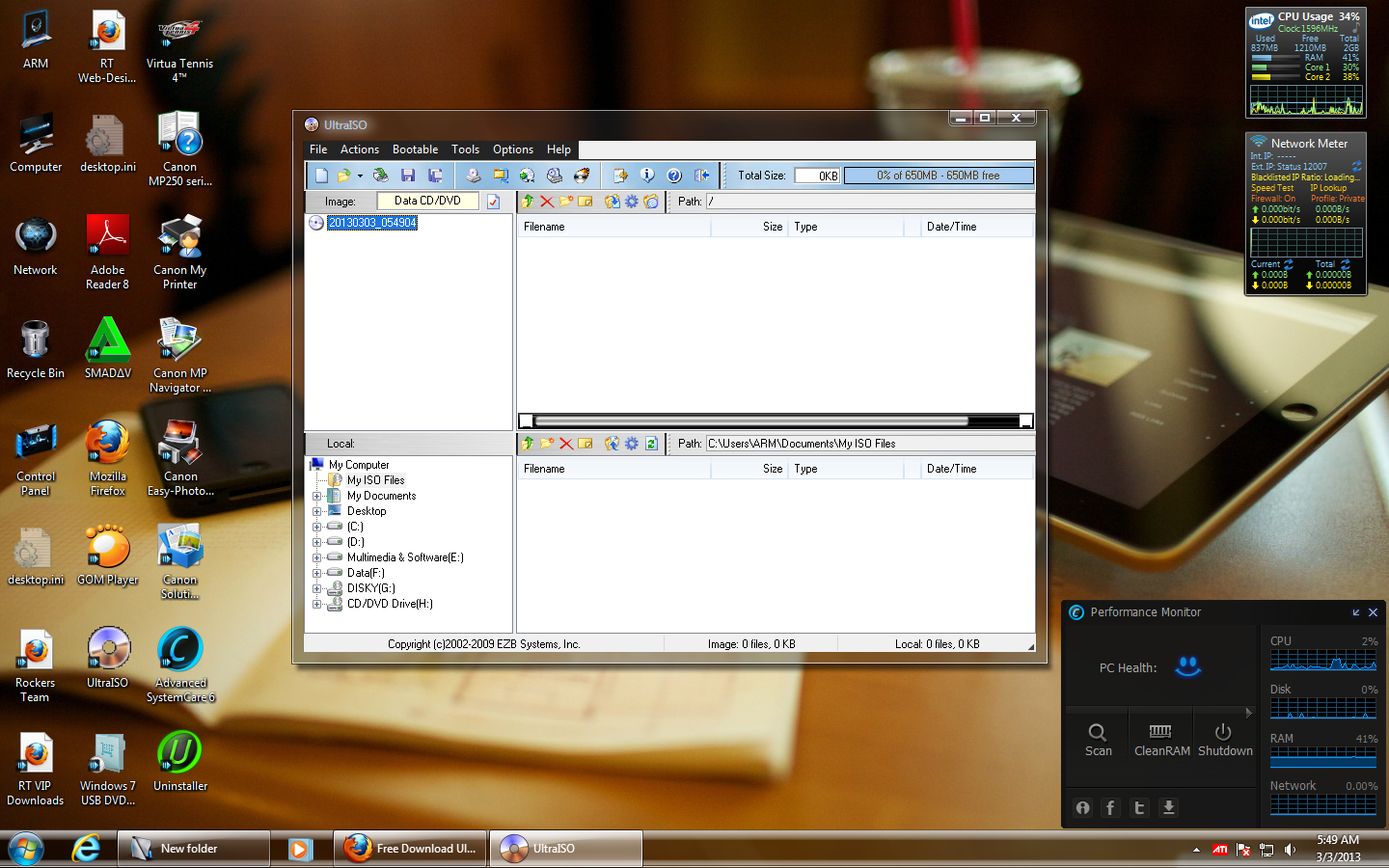Click the Rename icon in image pane toolbar

586,202
